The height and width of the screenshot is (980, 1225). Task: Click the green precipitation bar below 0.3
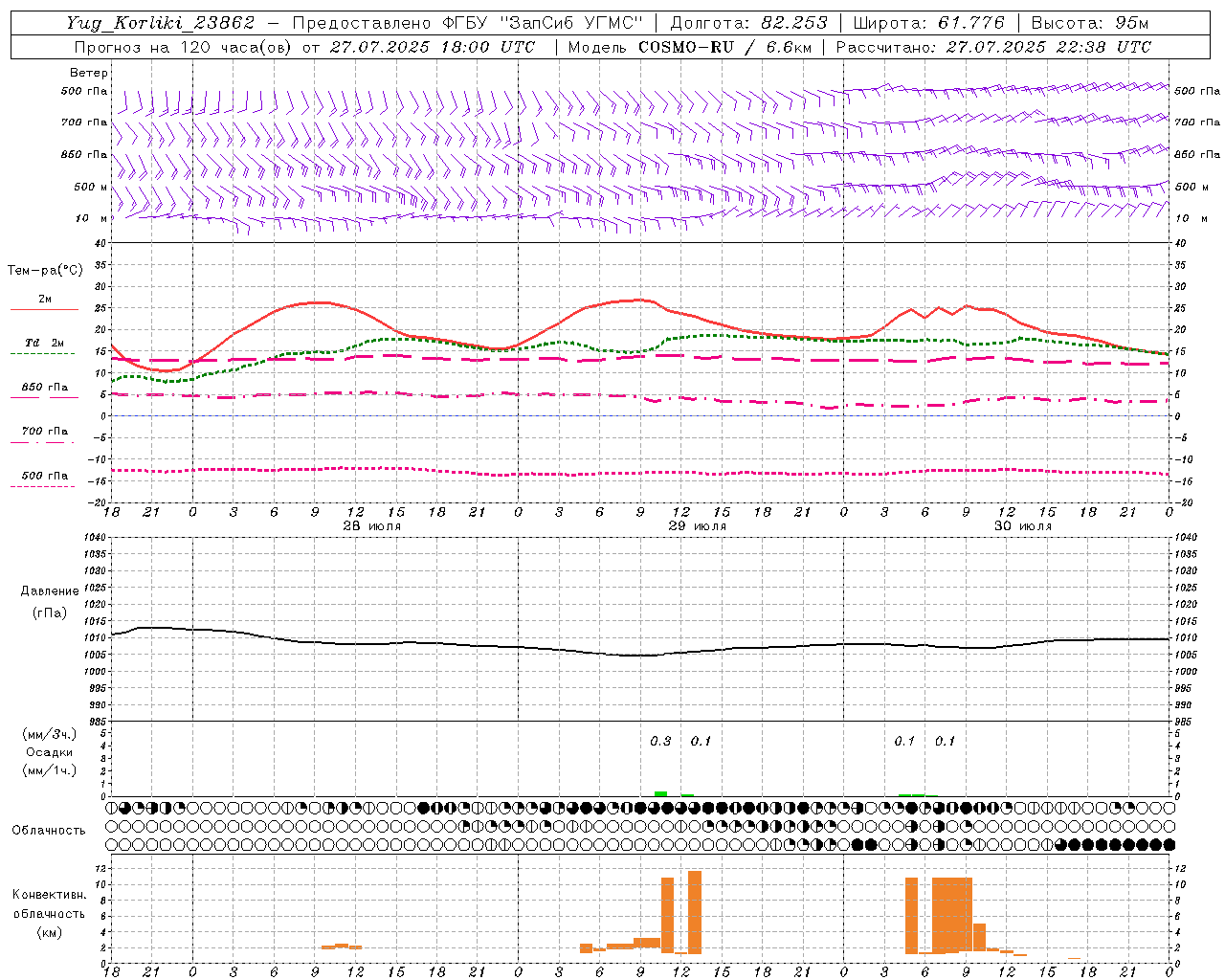coord(660,793)
